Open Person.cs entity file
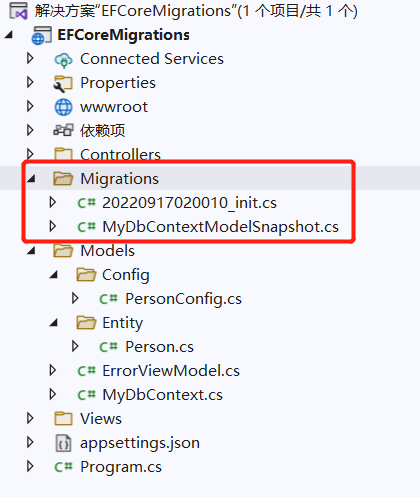 coord(159,347)
